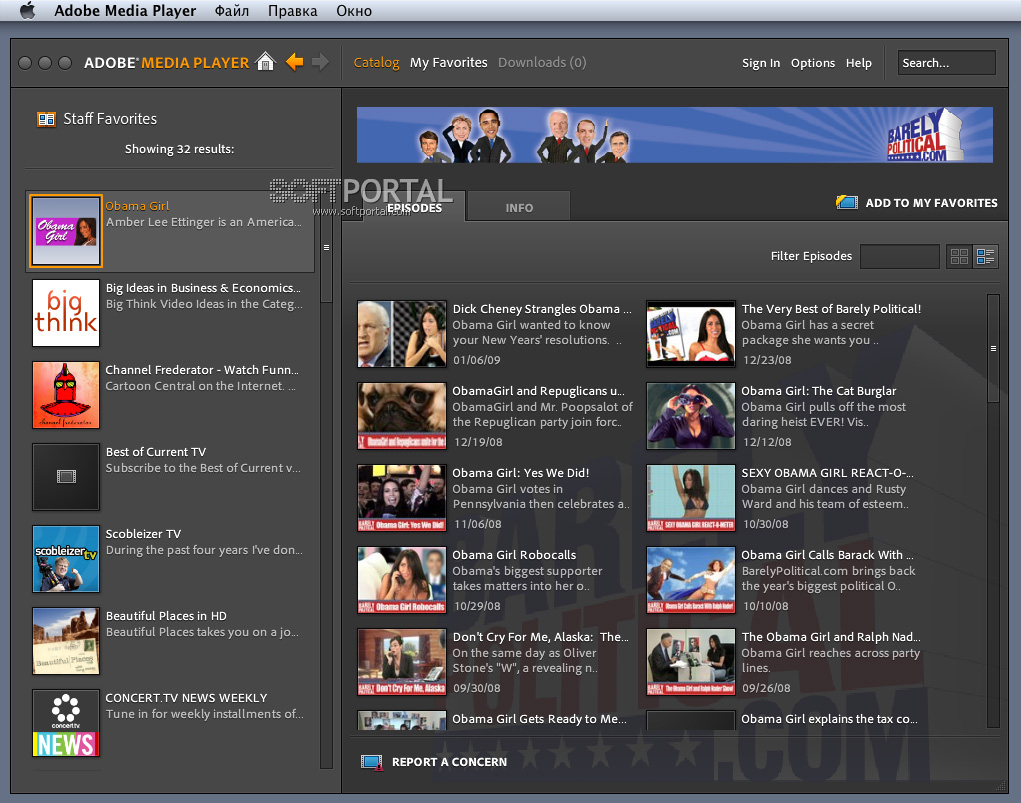Open the Downloads (0) section
1021x803 pixels.
[542, 63]
